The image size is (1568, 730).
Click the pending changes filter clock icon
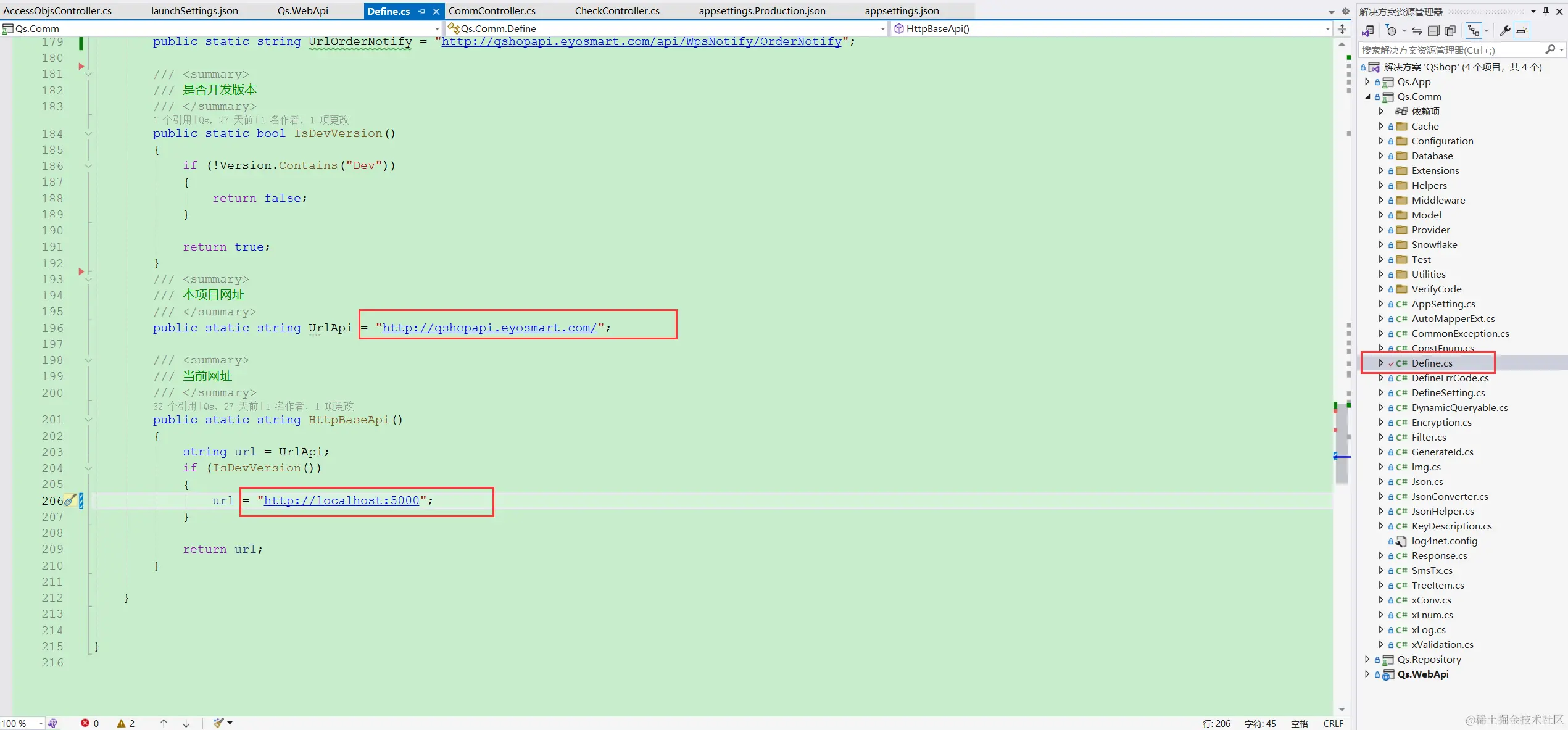tap(1391, 31)
